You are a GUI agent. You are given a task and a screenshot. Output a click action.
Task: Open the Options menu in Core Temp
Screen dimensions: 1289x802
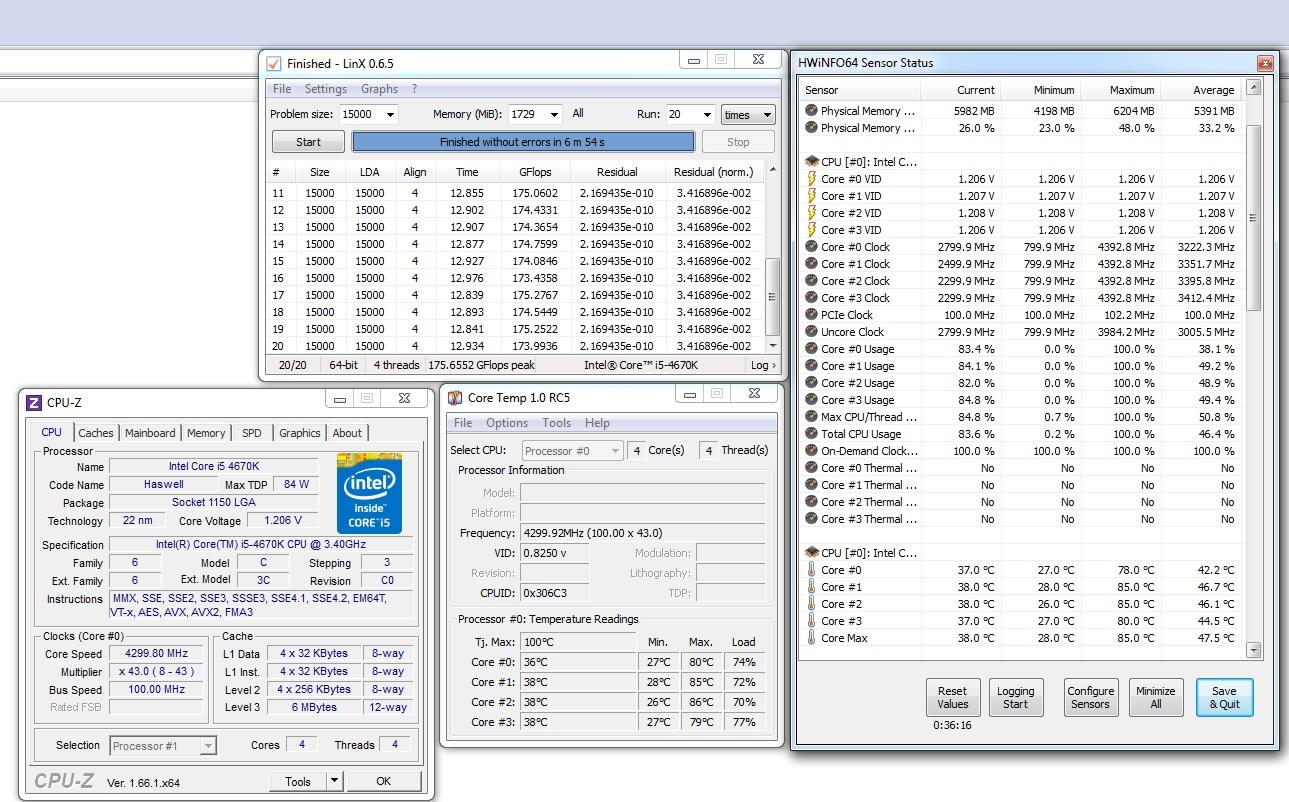click(x=507, y=423)
